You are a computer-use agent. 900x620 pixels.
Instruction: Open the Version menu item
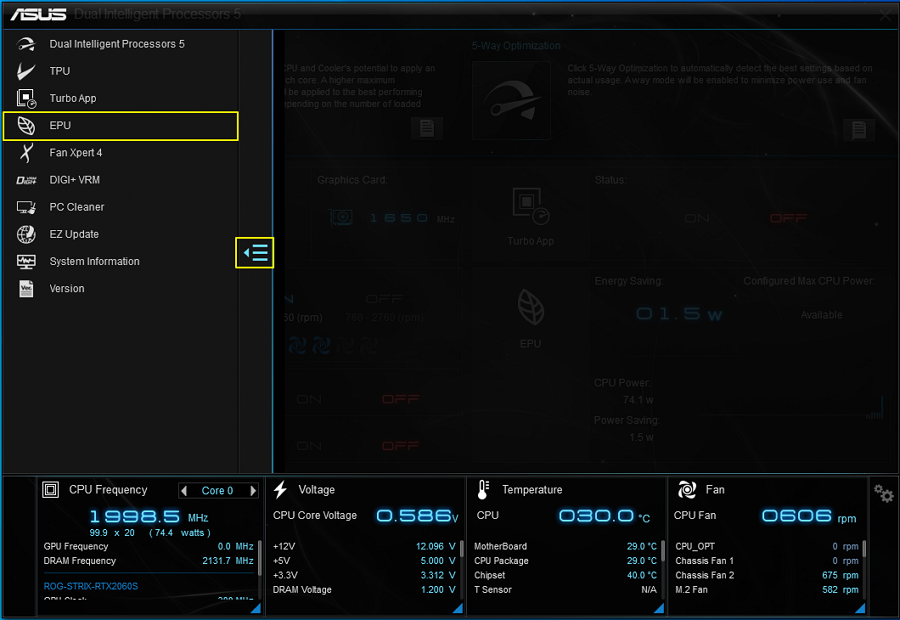point(67,288)
